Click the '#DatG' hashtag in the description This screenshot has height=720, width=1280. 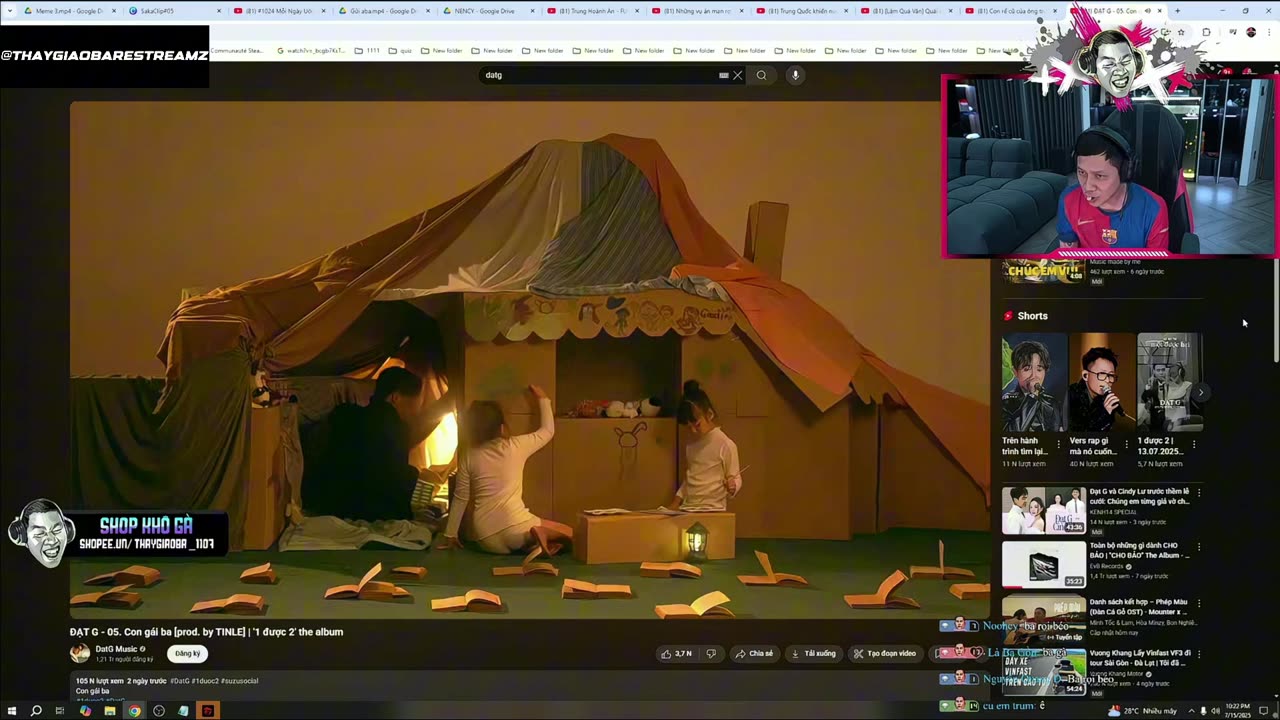(x=180, y=681)
